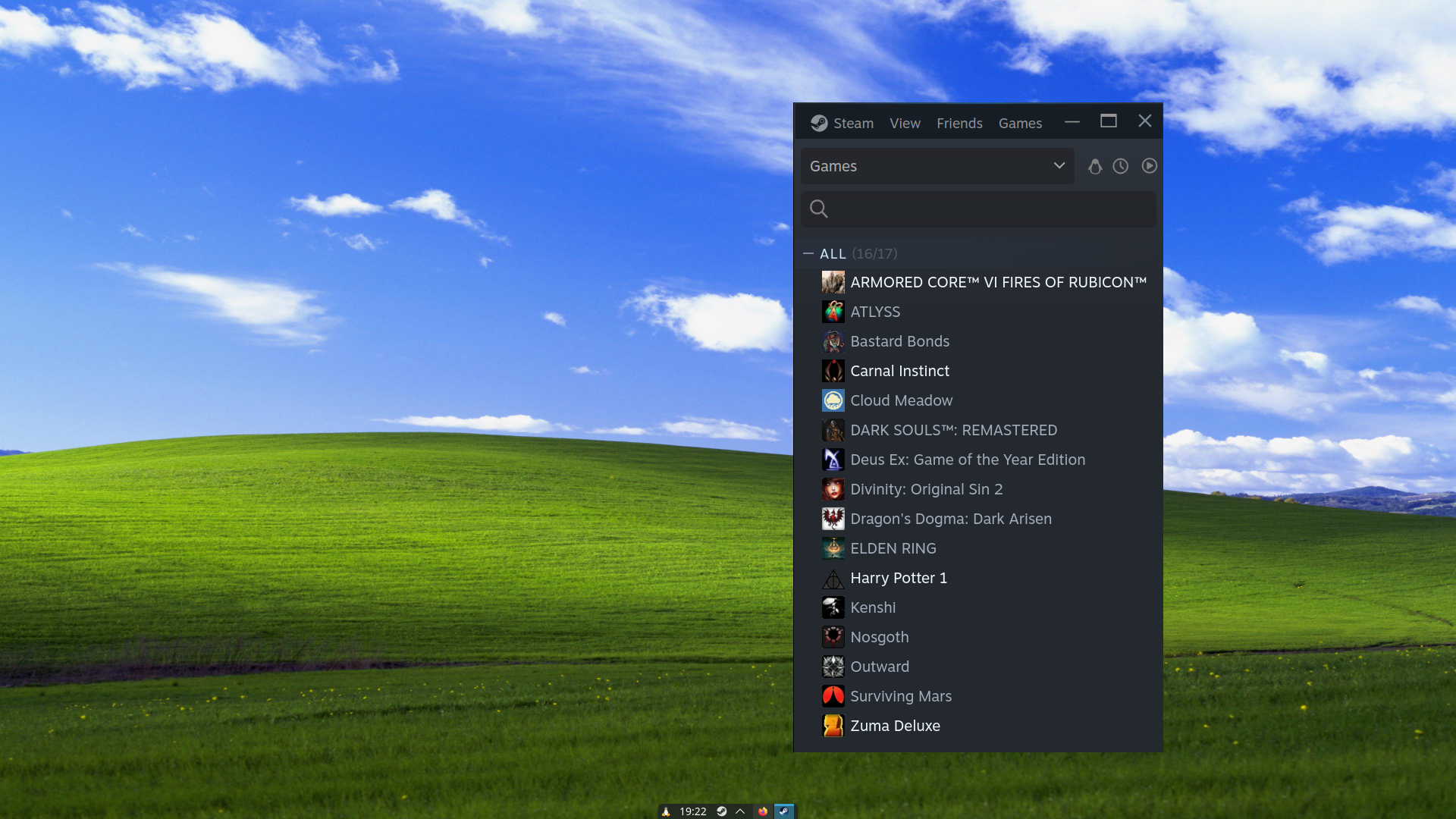Click the ELDEN RING game icon

point(833,548)
